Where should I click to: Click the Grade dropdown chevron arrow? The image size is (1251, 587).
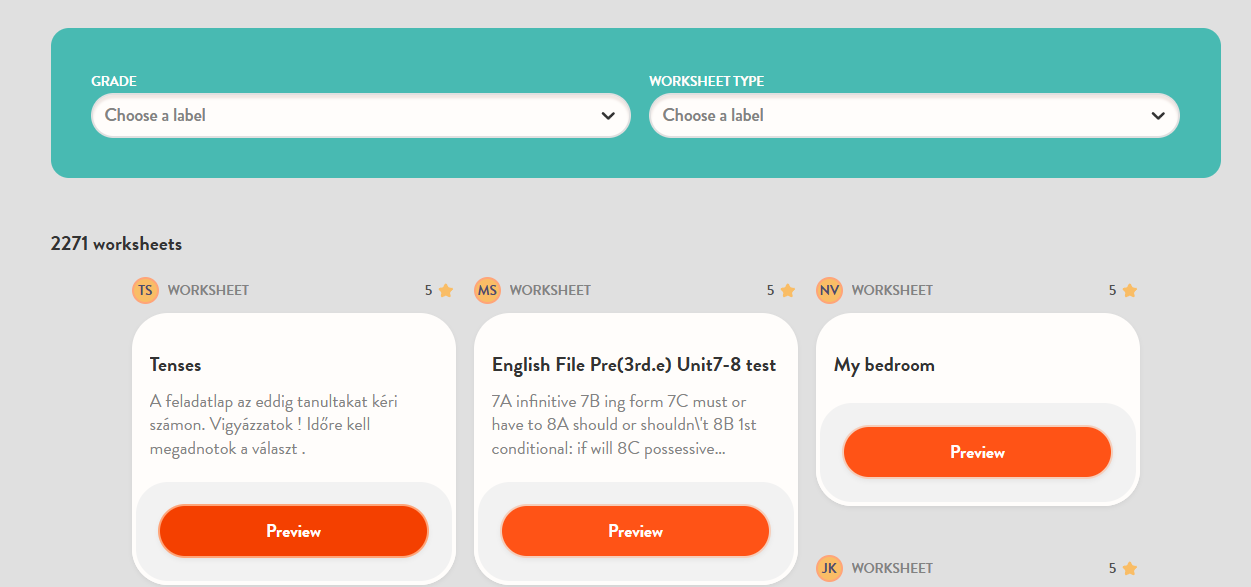pyautogui.click(x=608, y=116)
